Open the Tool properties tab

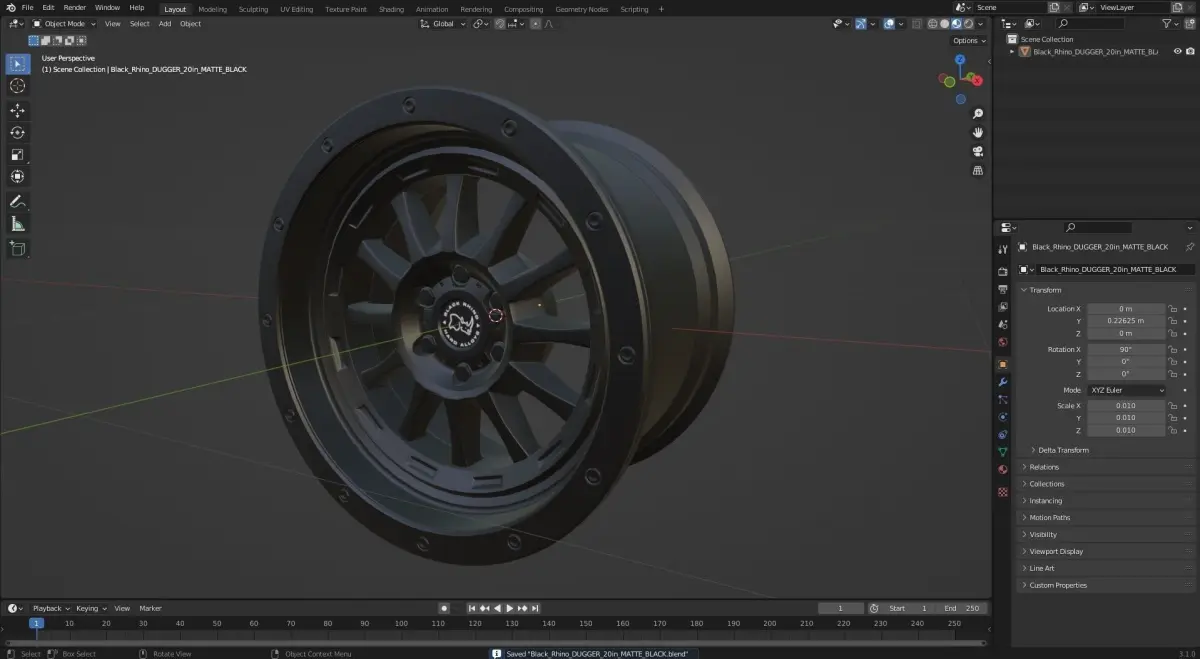click(1003, 249)
